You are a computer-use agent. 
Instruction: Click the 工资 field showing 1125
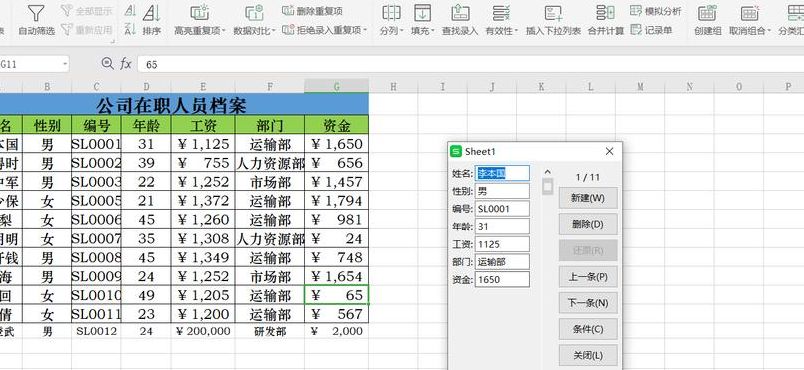tap(502, 244)
